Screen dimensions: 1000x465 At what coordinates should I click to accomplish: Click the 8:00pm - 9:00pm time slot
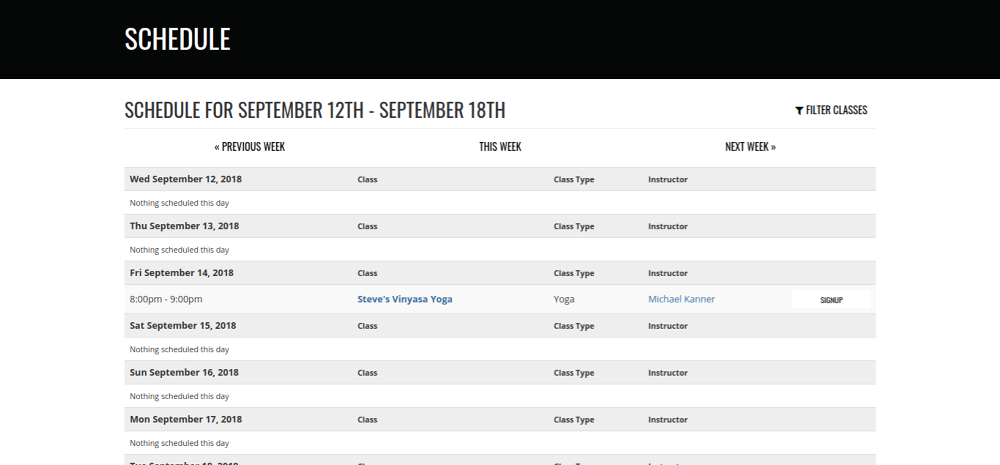pos(166,299)
